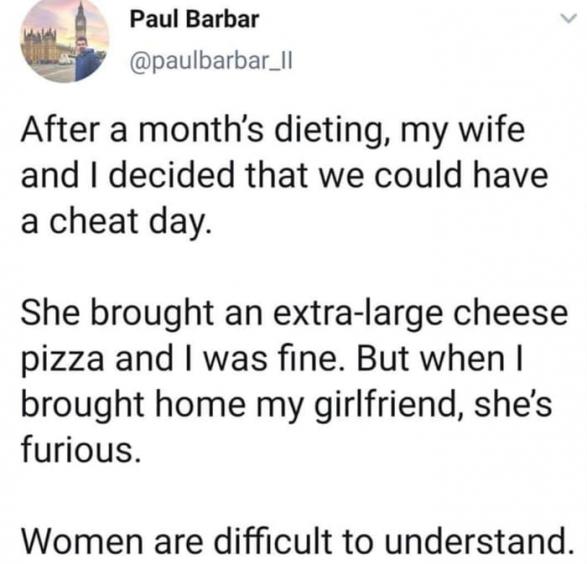This screenshot has height=564, width=587.
Task: Expand the tweet options chevron
Action: coord(568,18)
